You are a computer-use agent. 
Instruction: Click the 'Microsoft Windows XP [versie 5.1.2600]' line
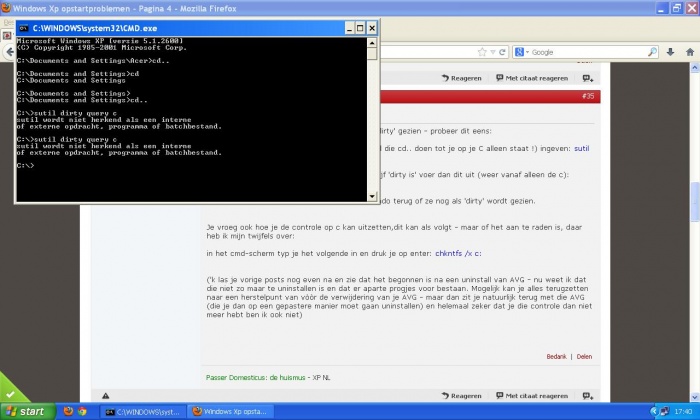click(100, 41)
